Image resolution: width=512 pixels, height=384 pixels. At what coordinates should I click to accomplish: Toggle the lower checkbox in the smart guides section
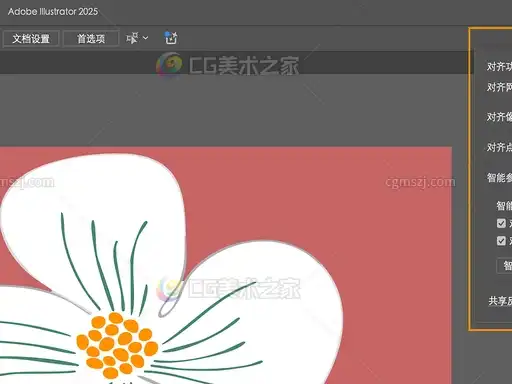(501, 241)
